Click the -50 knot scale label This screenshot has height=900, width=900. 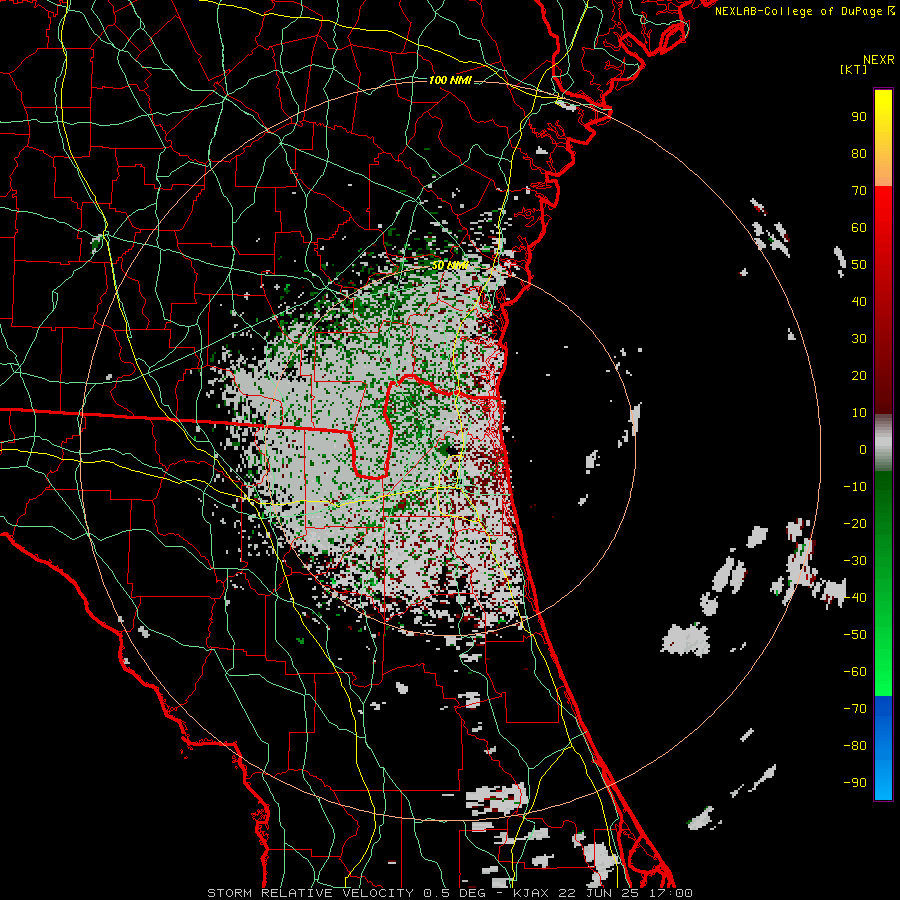855,634
